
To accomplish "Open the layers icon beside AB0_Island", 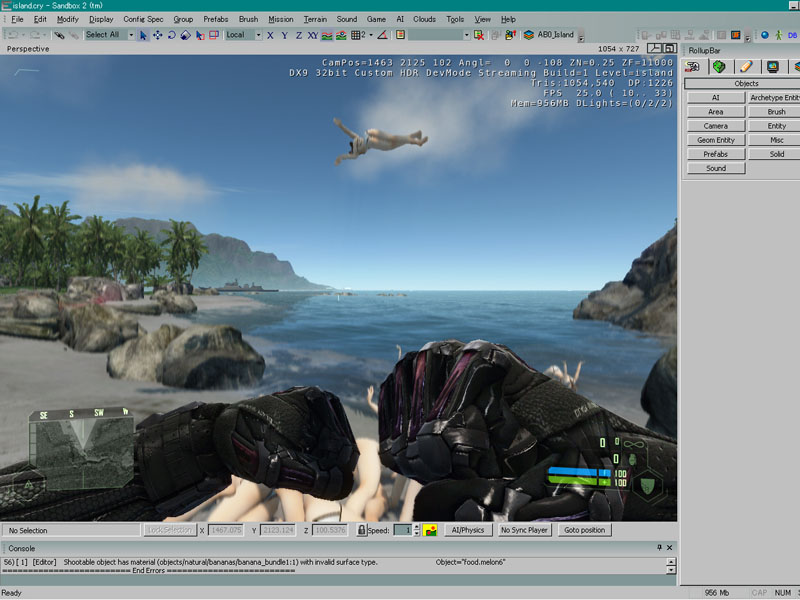I will pos(529,35).
